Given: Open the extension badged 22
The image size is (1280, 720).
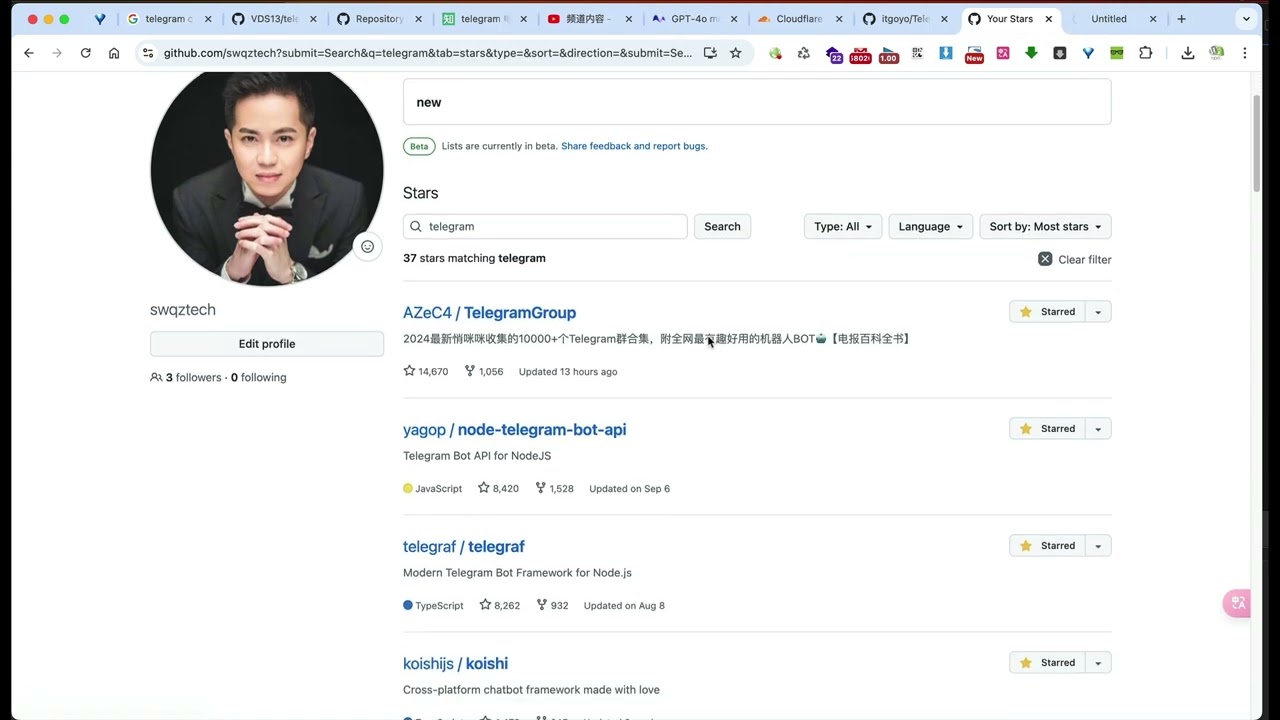Looking at the screenshot, I should click(x=834, y=54).
